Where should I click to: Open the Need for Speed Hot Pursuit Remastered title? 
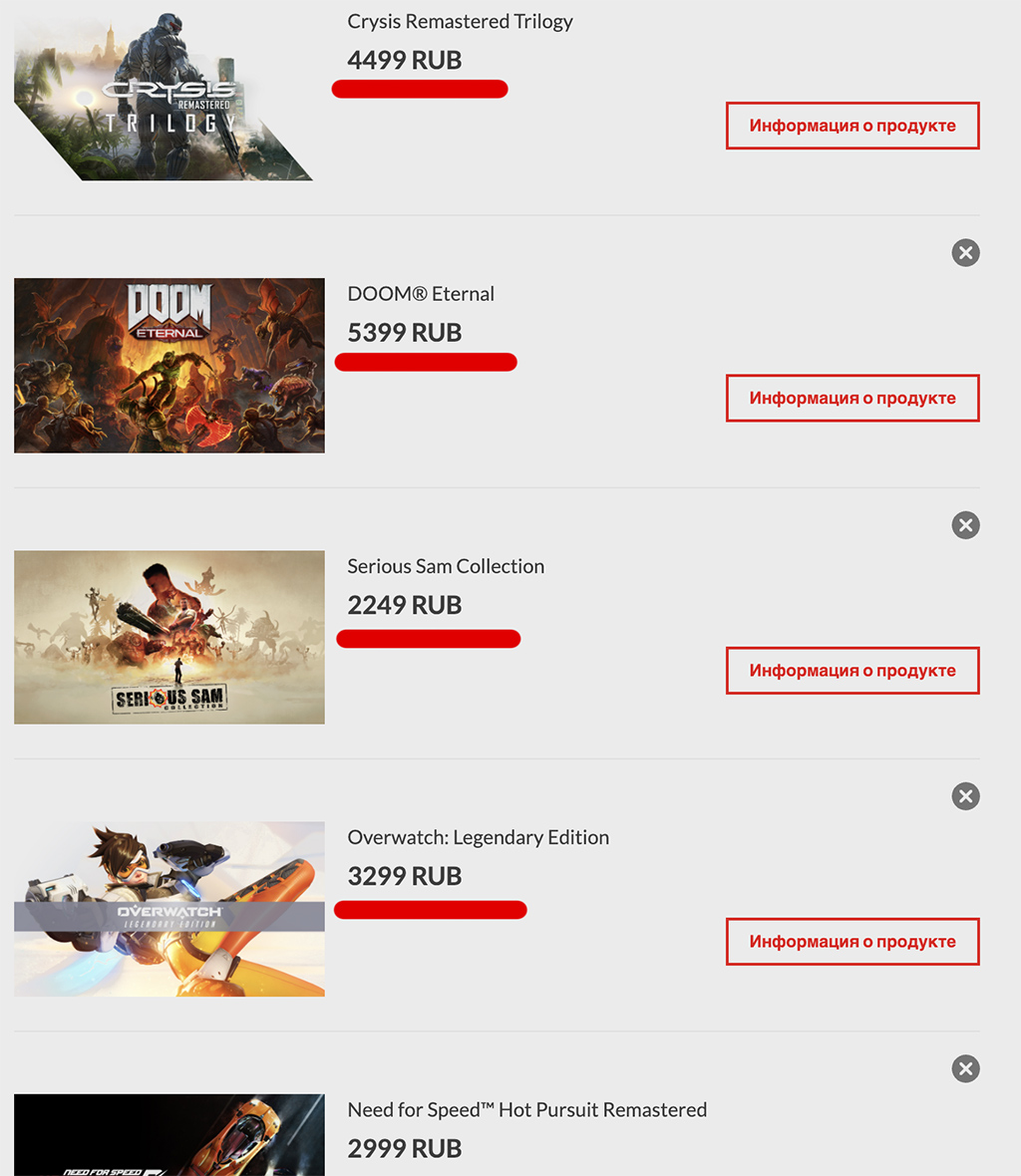(x=526, y=1110)
